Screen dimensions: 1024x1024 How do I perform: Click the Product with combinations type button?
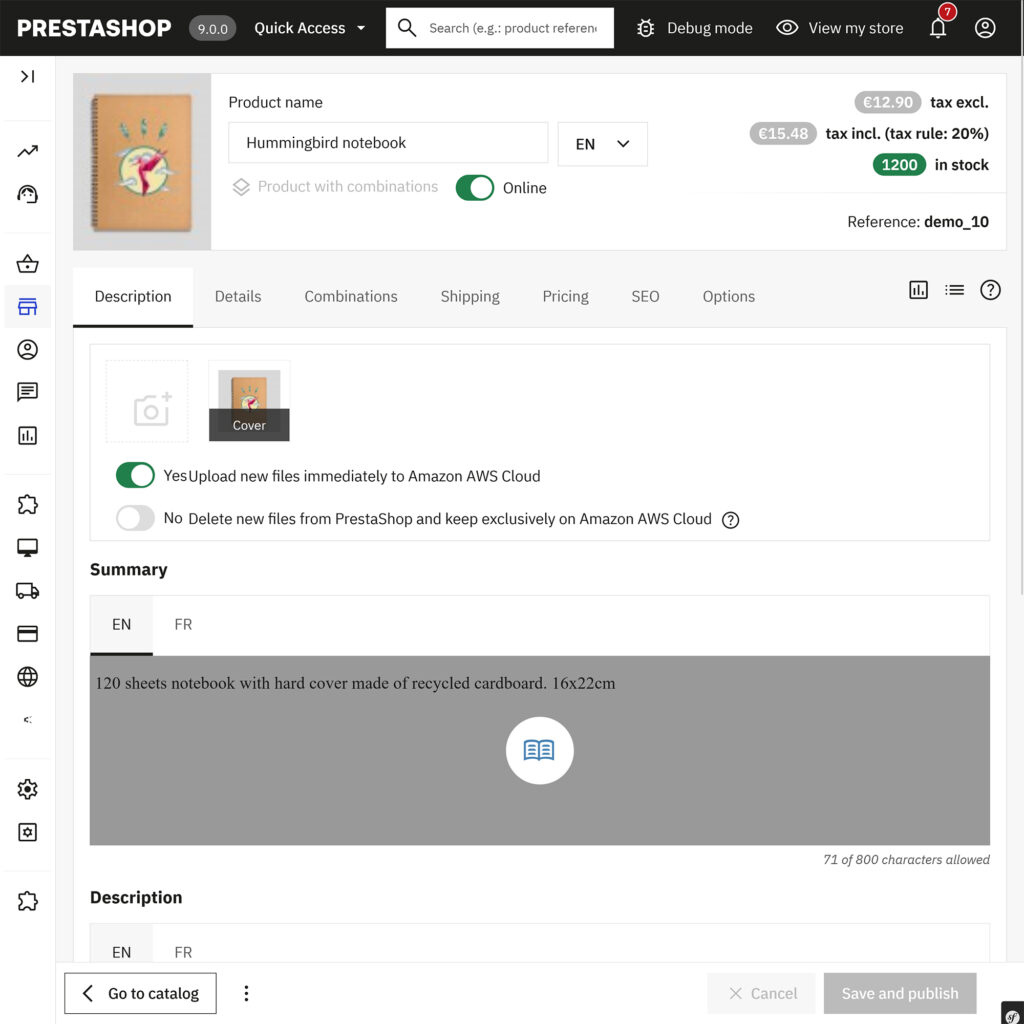pos(335,187)
